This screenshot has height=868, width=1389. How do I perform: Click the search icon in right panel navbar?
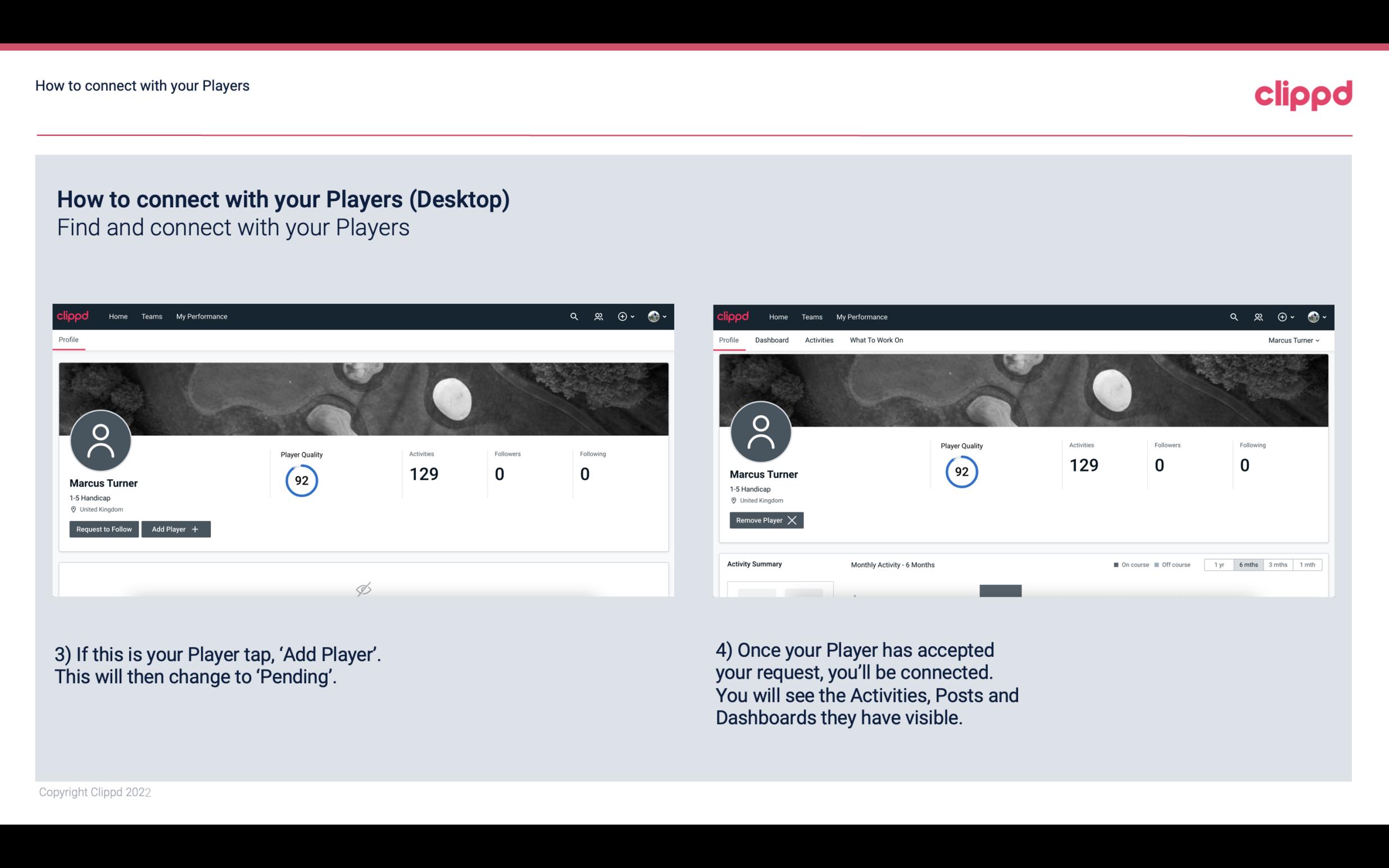click(1233, 317)
